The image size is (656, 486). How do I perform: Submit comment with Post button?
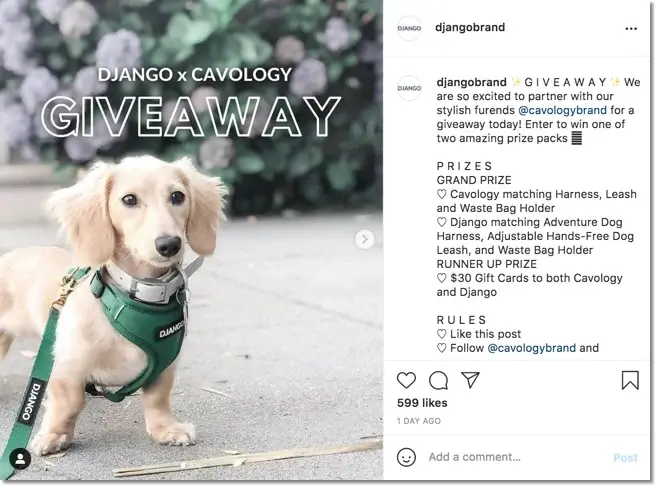click(625, 458)
